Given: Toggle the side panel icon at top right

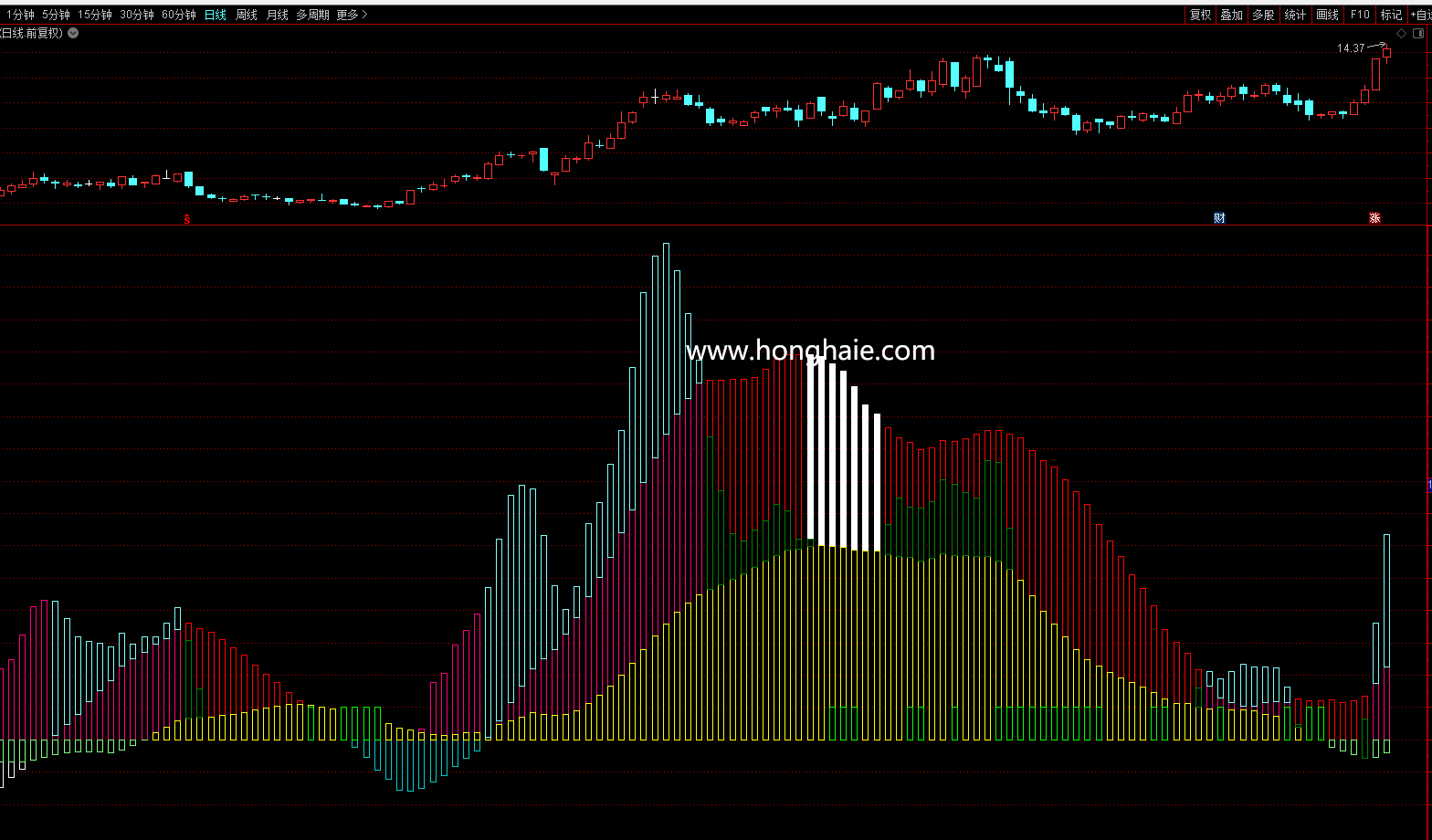Looking at the screenshot, I should tap(1419, 34).
